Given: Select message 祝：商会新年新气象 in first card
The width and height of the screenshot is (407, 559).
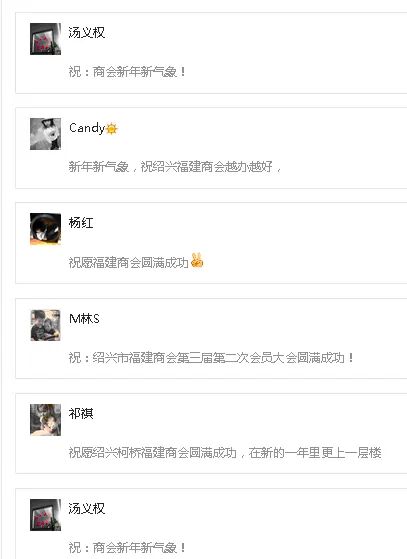Looking at the screenshot, I should coord(127,72).
